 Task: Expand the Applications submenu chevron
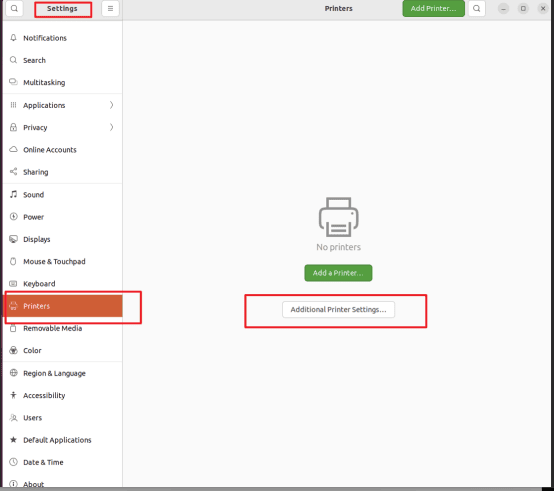click(111, 105)
